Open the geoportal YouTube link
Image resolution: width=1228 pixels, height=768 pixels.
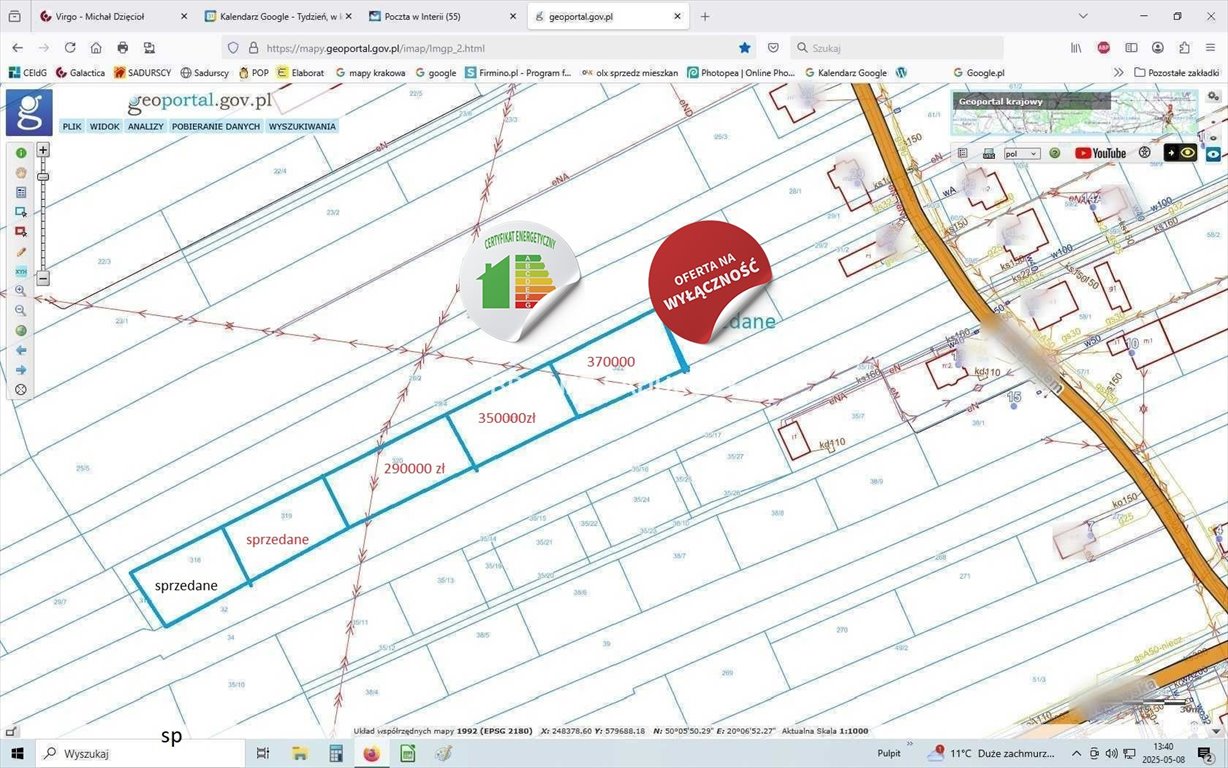coord(1099,152)
